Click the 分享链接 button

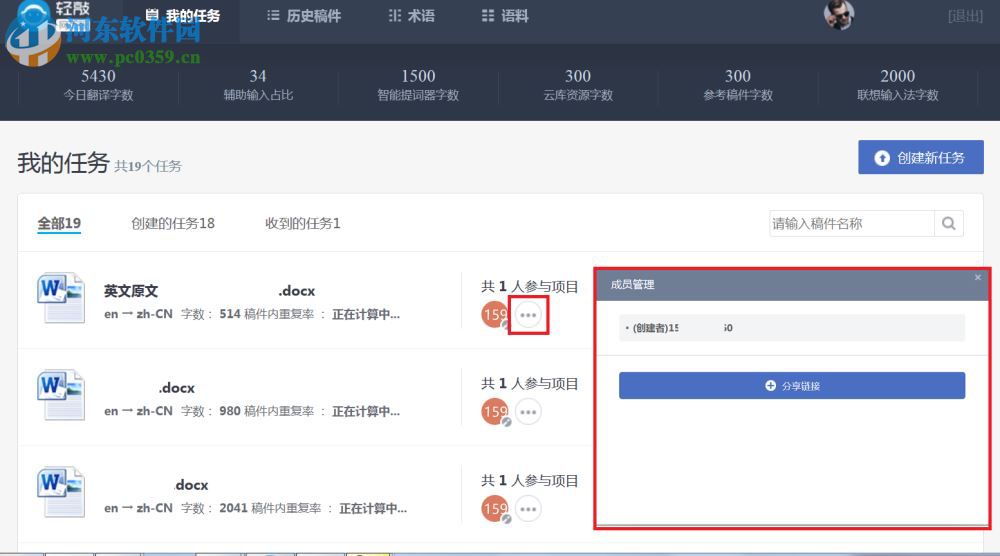(x=791, y=386)
